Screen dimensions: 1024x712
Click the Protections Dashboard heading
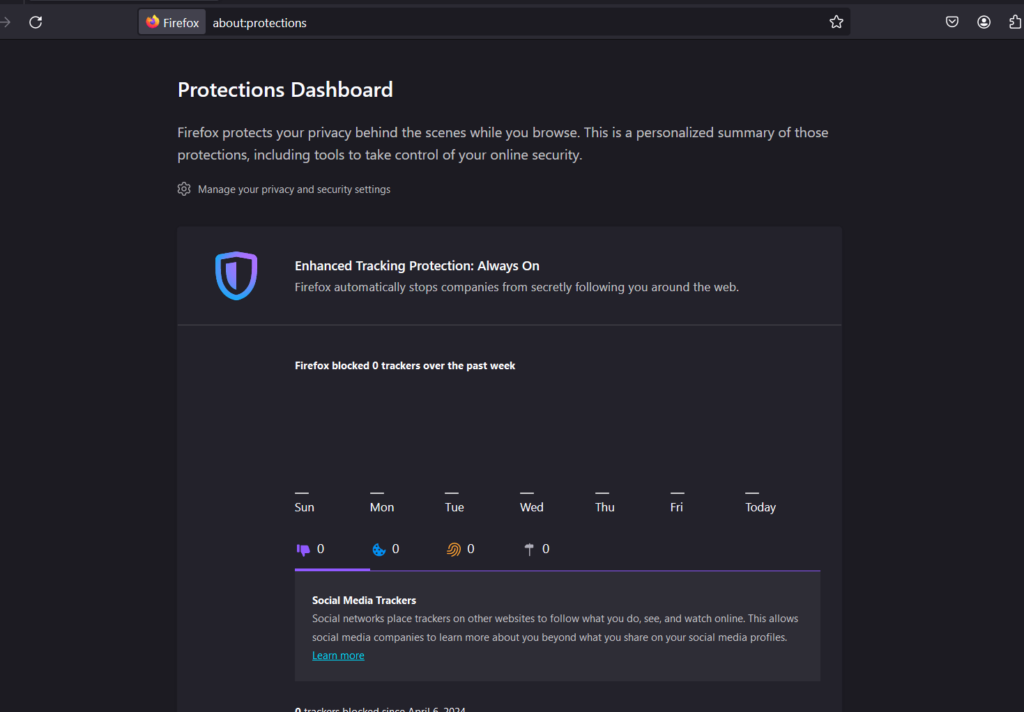[x=285, y=89]
